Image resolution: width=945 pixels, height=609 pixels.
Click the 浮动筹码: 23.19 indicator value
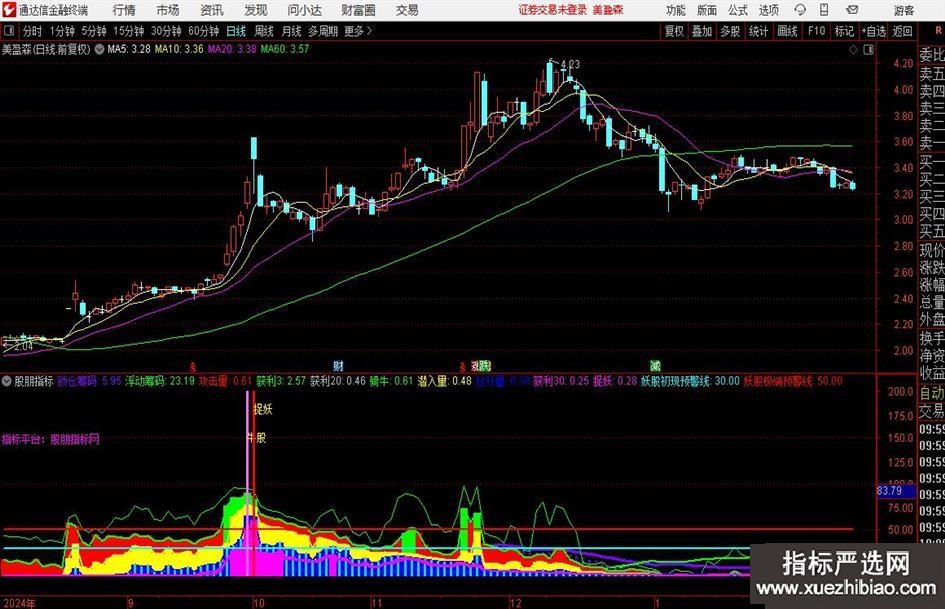(x=160, y=381)
